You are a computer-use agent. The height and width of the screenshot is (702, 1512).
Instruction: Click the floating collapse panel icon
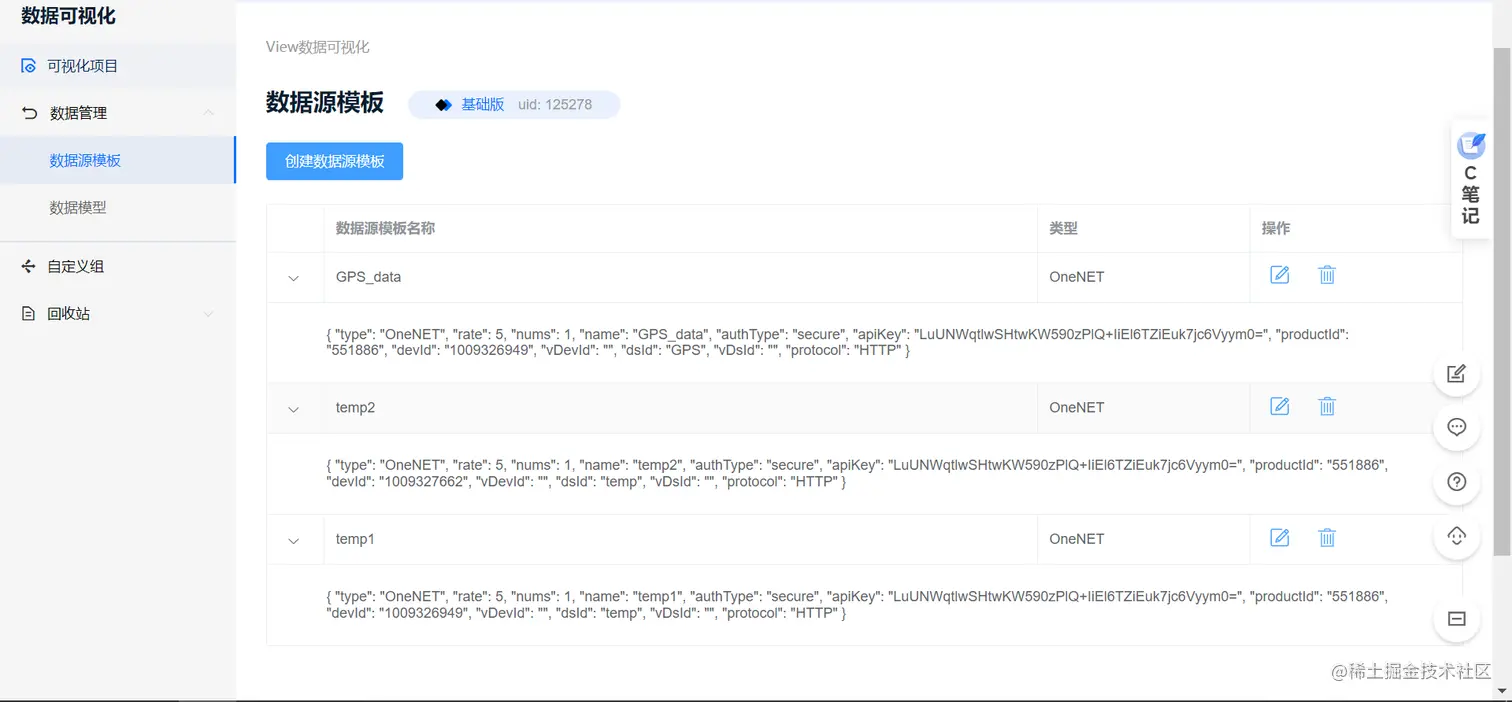[1457, 619]
